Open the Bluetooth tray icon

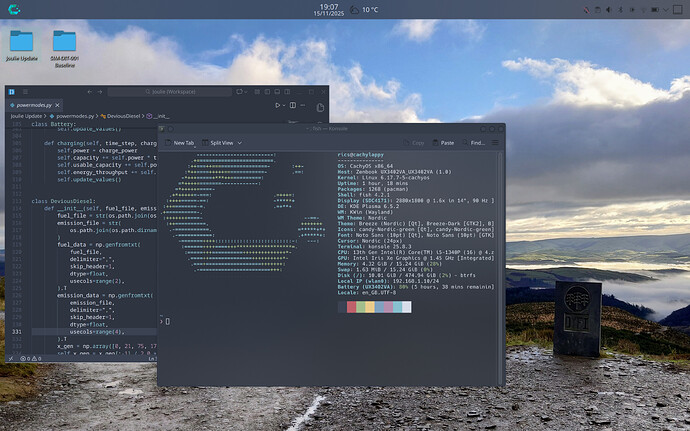620,10
